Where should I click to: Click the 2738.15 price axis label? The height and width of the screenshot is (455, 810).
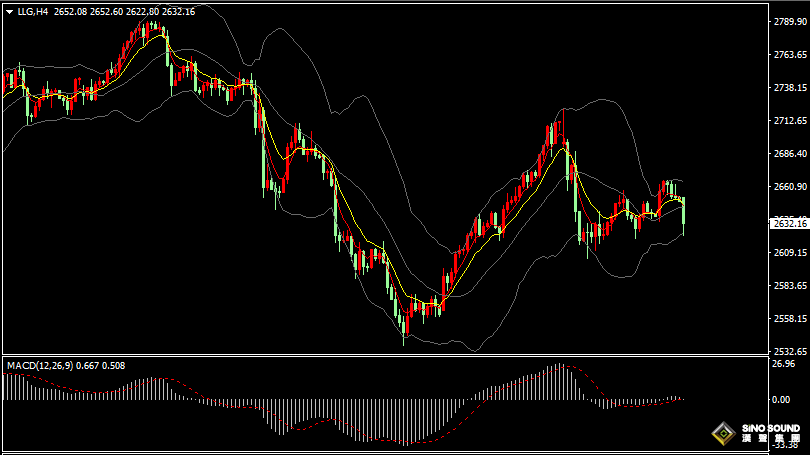pyautogui.click(x=790, y=88)
